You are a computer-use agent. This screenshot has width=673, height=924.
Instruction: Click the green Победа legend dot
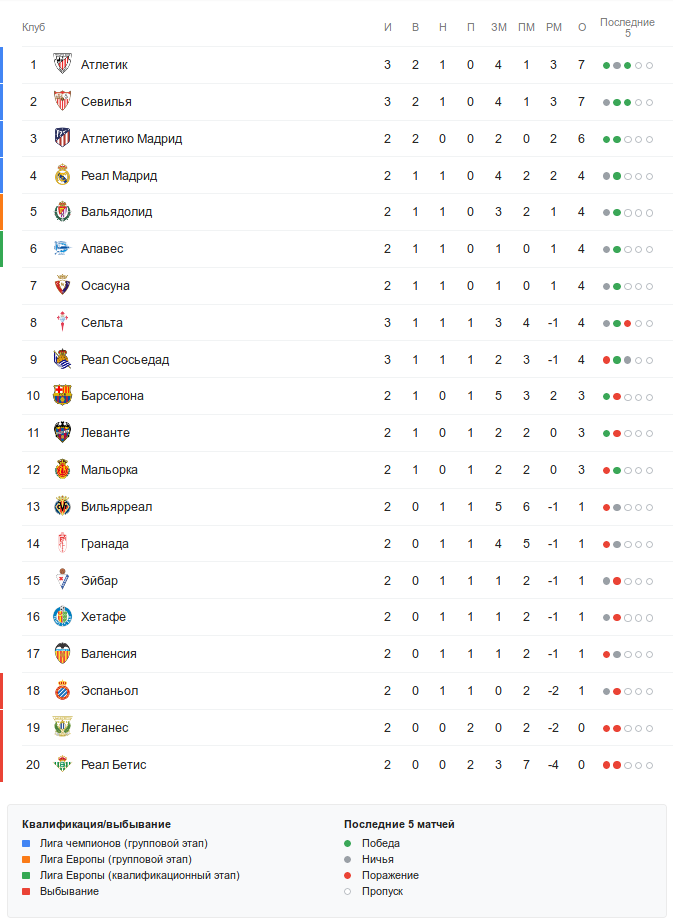tap(348, 843)
